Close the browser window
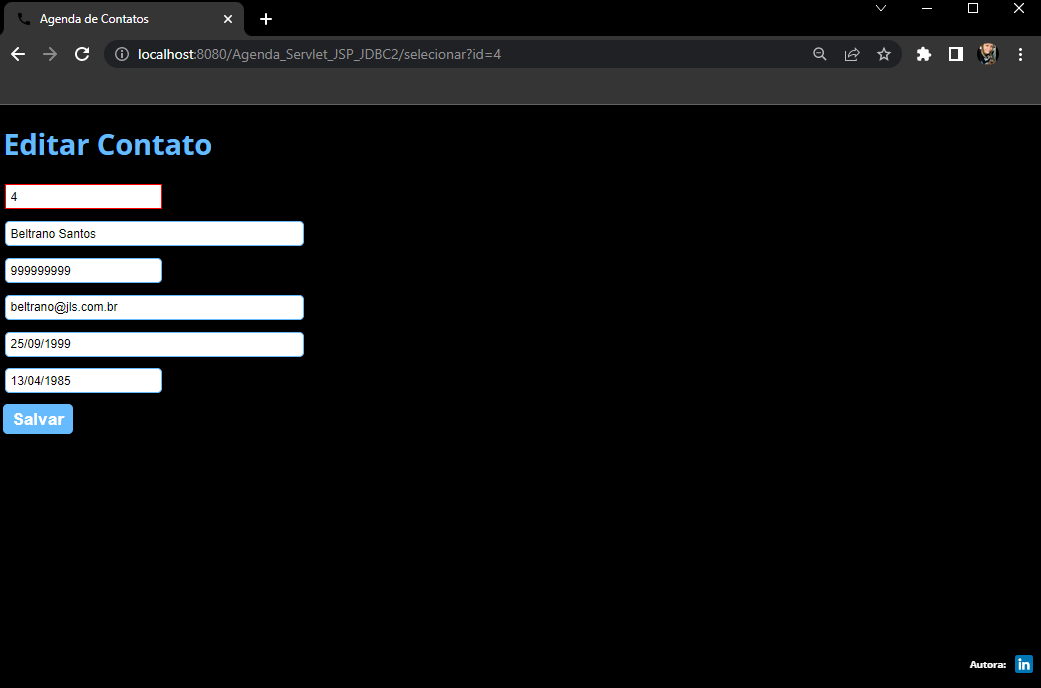Screen dimensions: 1041x688 click(x=1019, y=9)
